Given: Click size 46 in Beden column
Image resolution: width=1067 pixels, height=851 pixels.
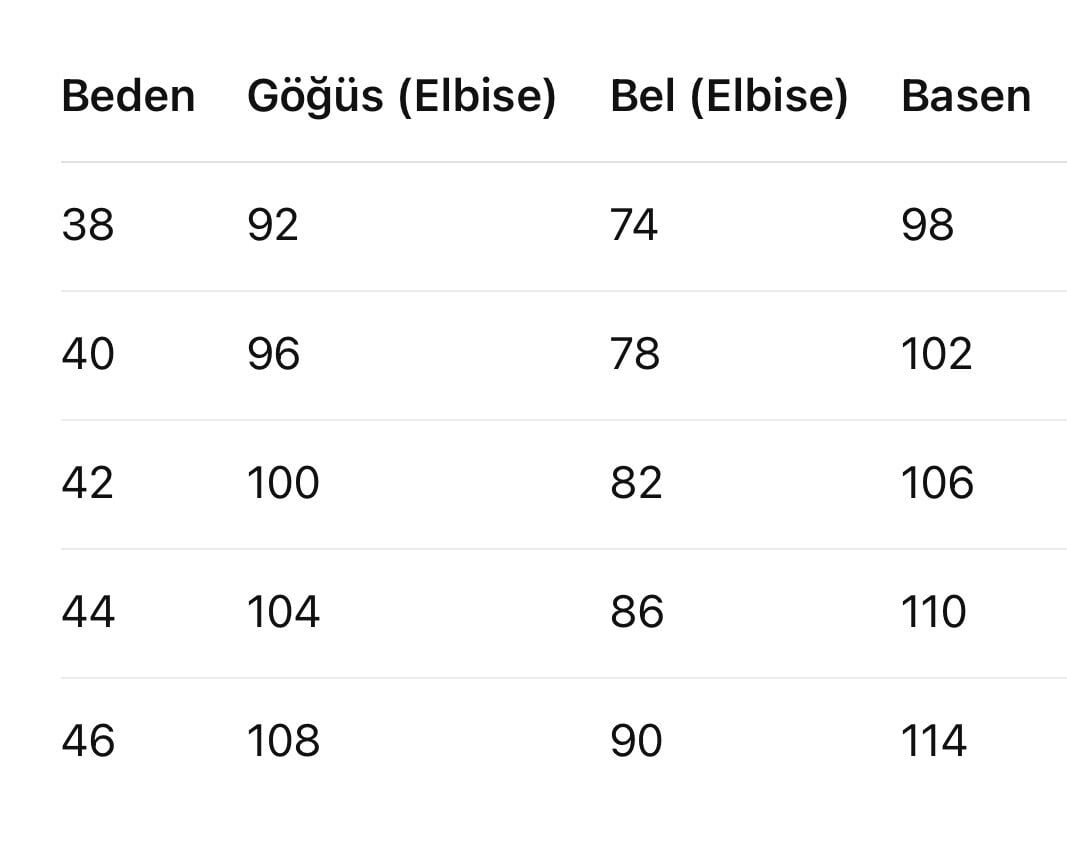Looking at the screenshot, I should pos(88,741).
